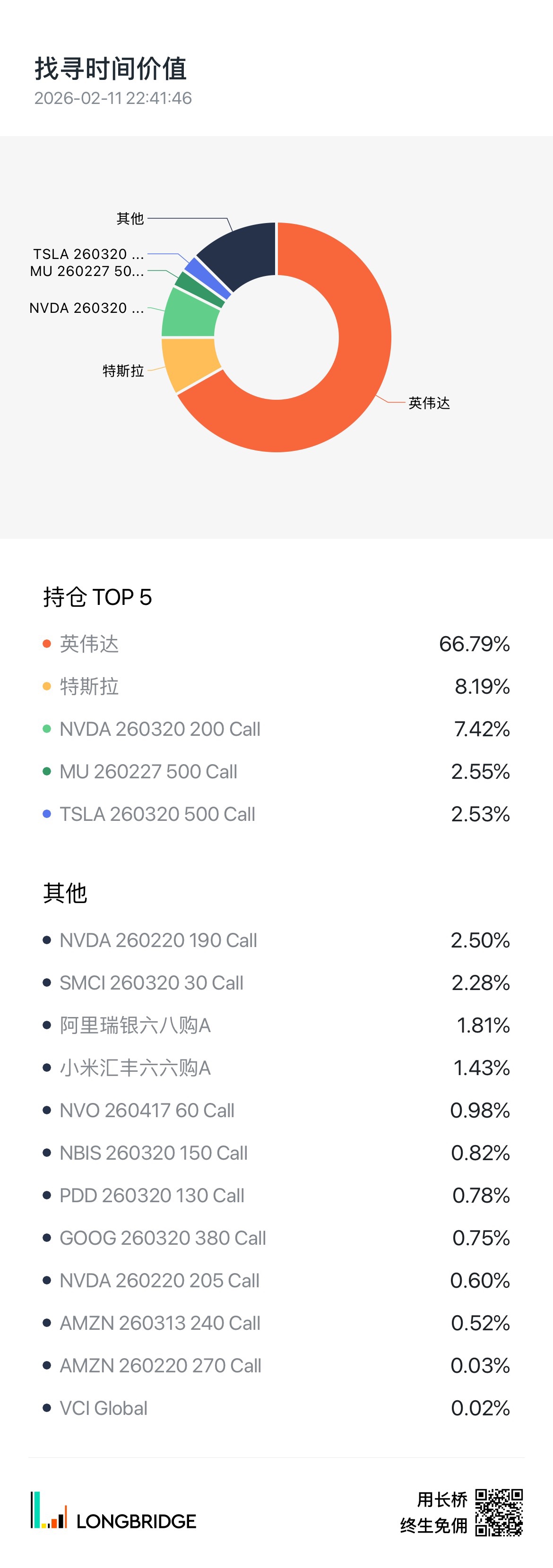Open GOOG 260320 380 Call entry
This screenshot has width=553, height=1568.
[163, 1238]
